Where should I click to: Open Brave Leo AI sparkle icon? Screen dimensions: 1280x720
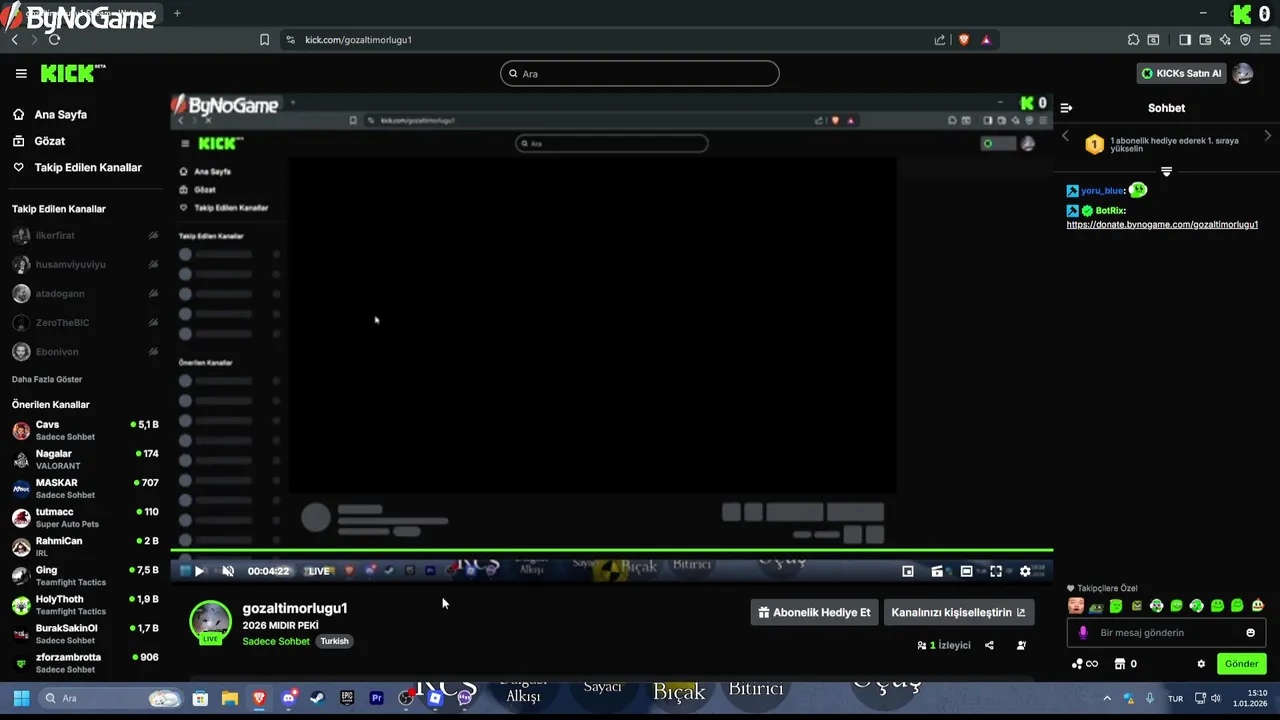[1225, 40]
